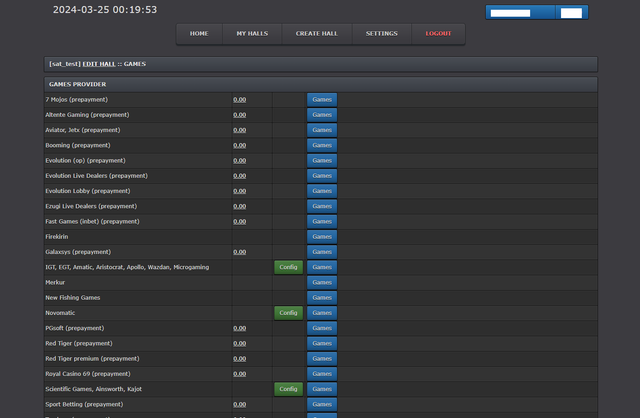Click 0.00 balance for 7 Mojos
This screenshot has height=418, width=640.
[x=240, y=100]
